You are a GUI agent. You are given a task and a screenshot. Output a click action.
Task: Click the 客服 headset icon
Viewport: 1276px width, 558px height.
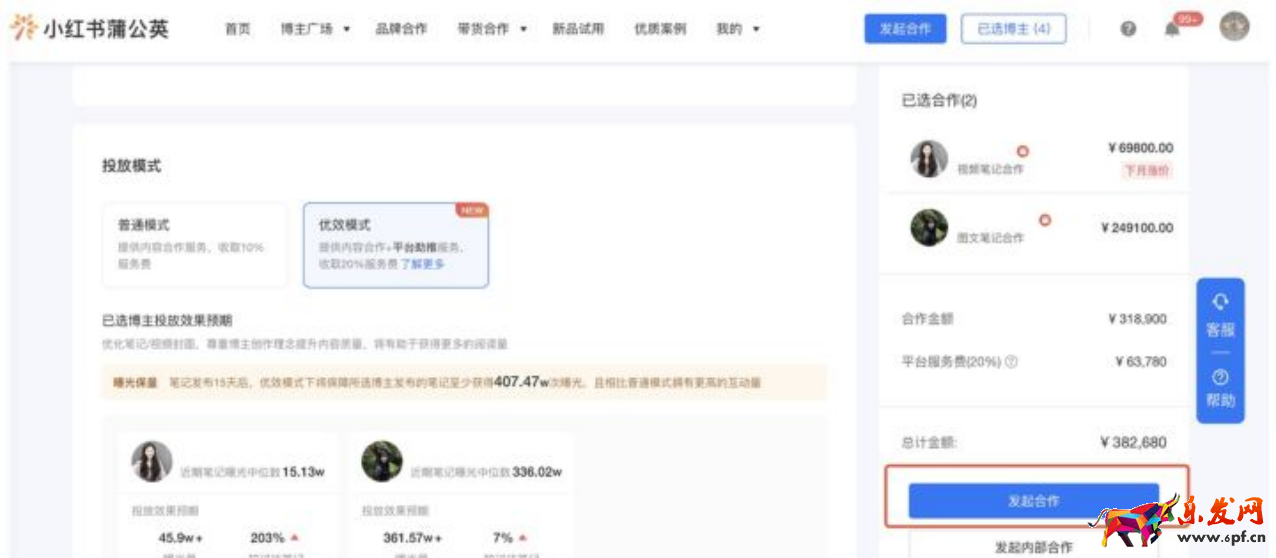pos(1220,302)
